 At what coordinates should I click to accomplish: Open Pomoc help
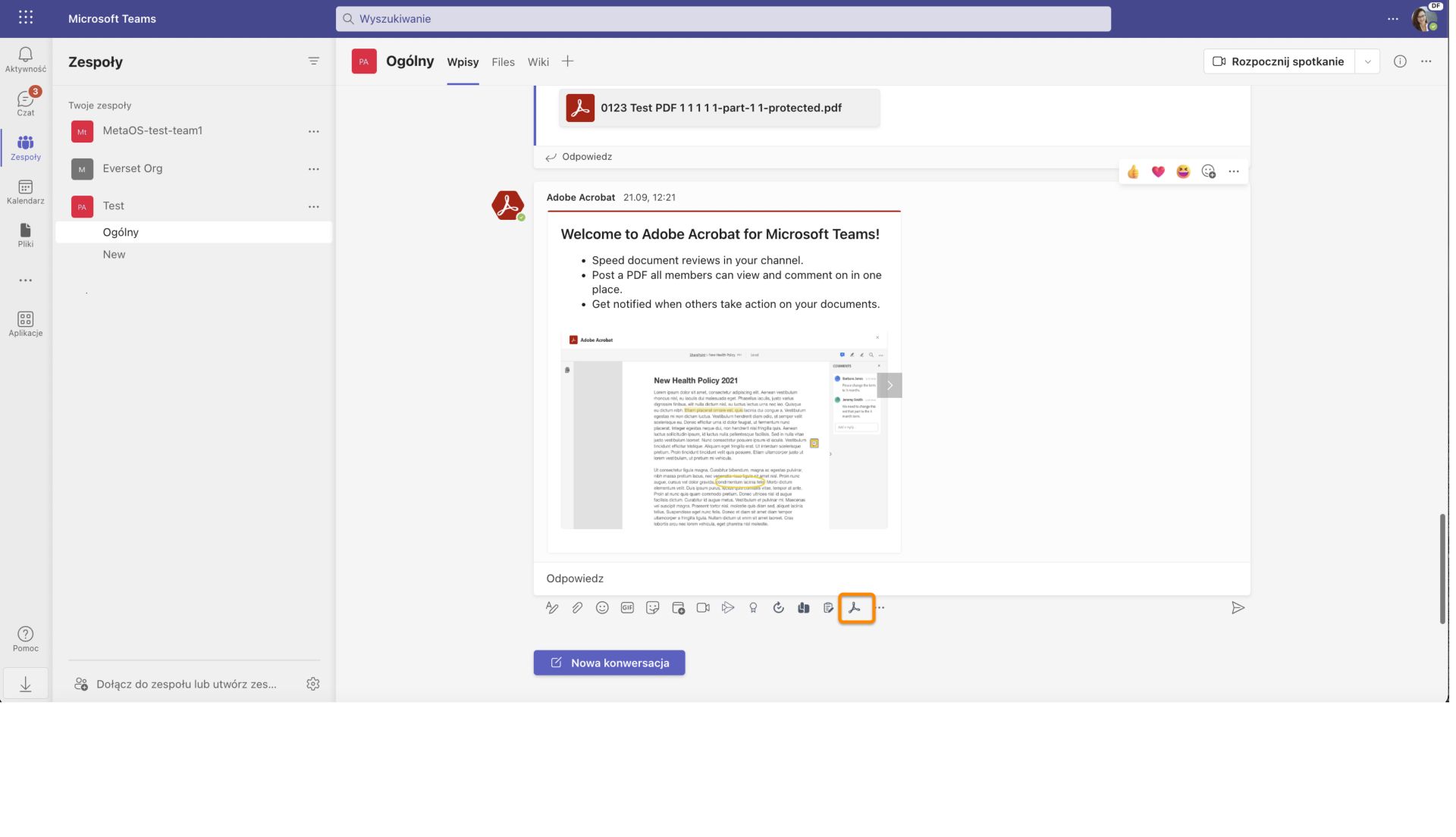pos(26,639)
